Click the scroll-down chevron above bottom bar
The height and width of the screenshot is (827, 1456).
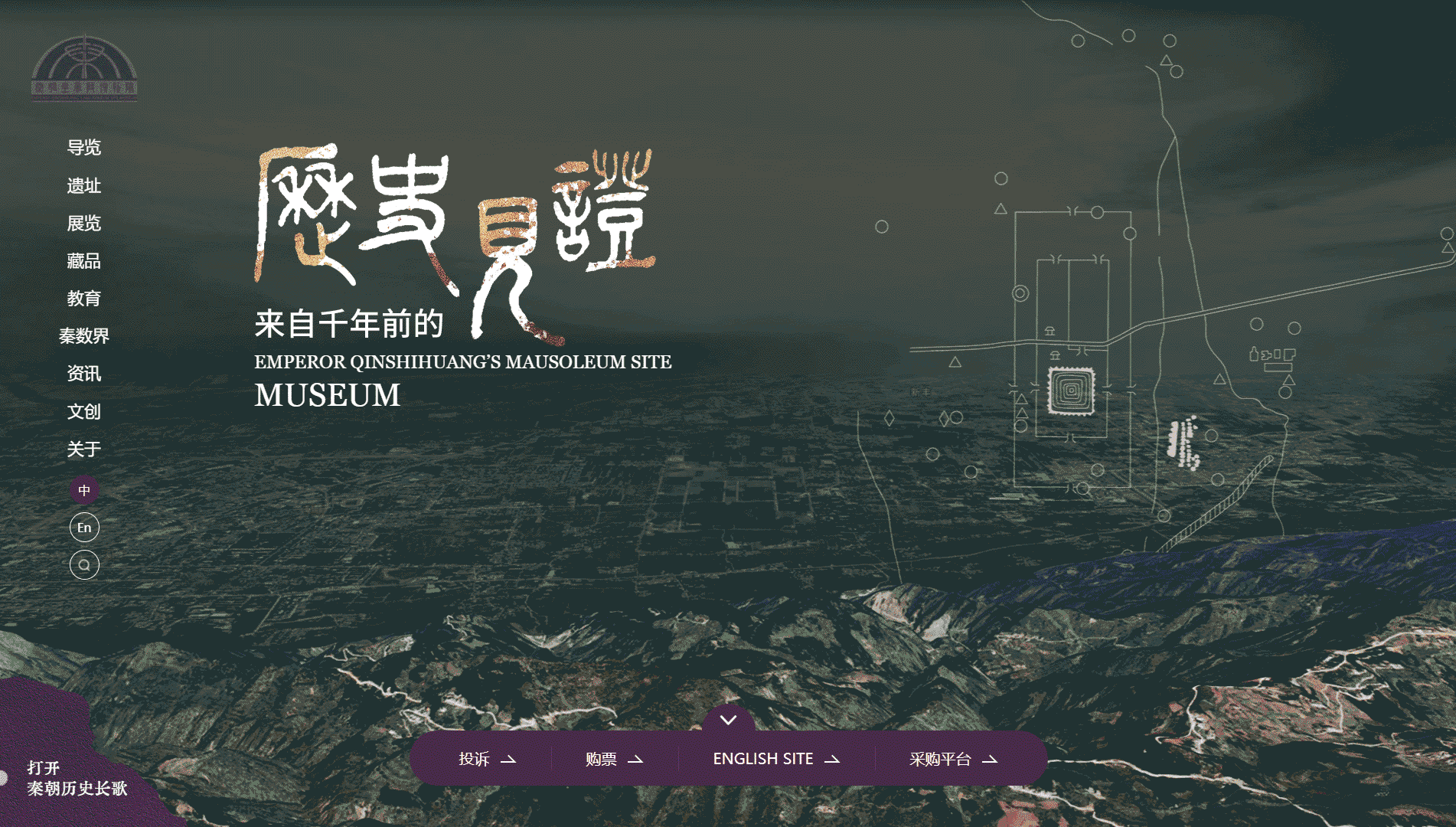(728, 720)
